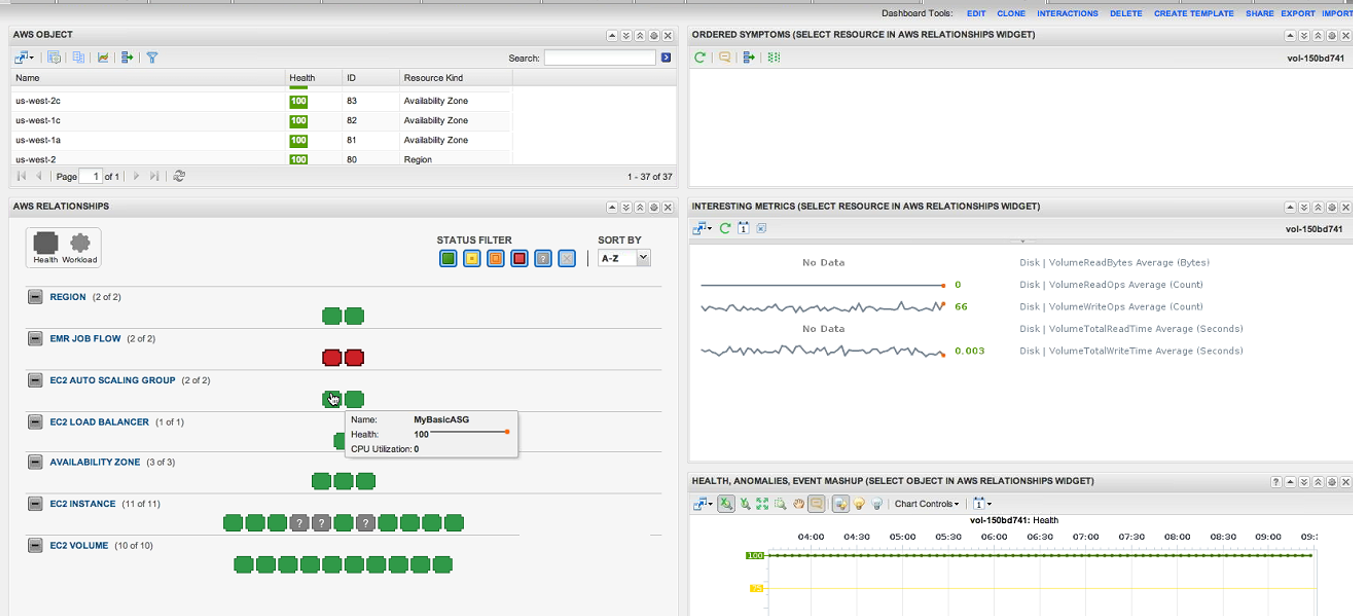Sort by the Resource Kind column header
This screenshot has width=1353, height=616.
pyautogui.click(x=433, y=78)
